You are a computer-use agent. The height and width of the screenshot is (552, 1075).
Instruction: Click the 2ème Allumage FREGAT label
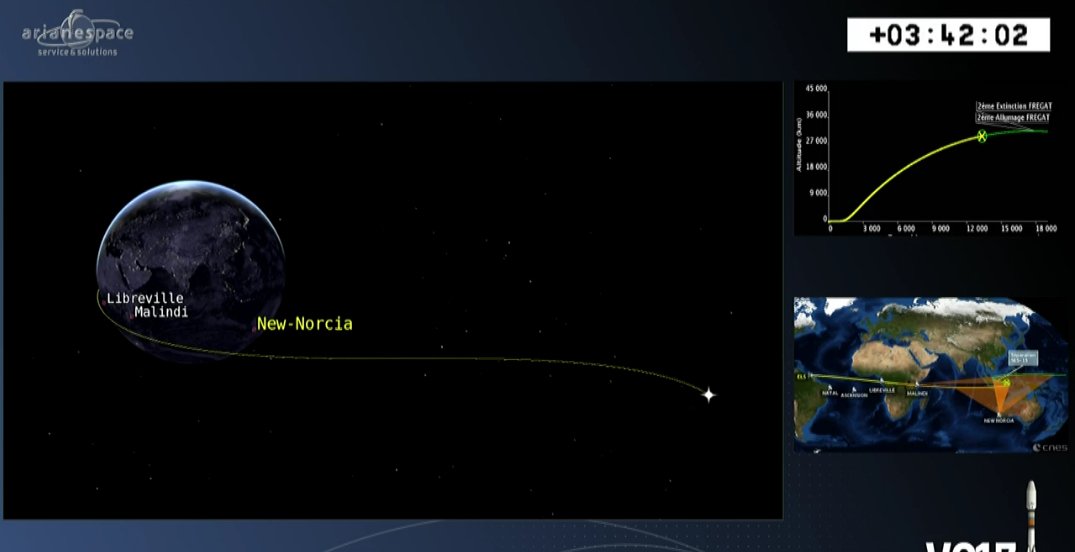coord(1013,117)
